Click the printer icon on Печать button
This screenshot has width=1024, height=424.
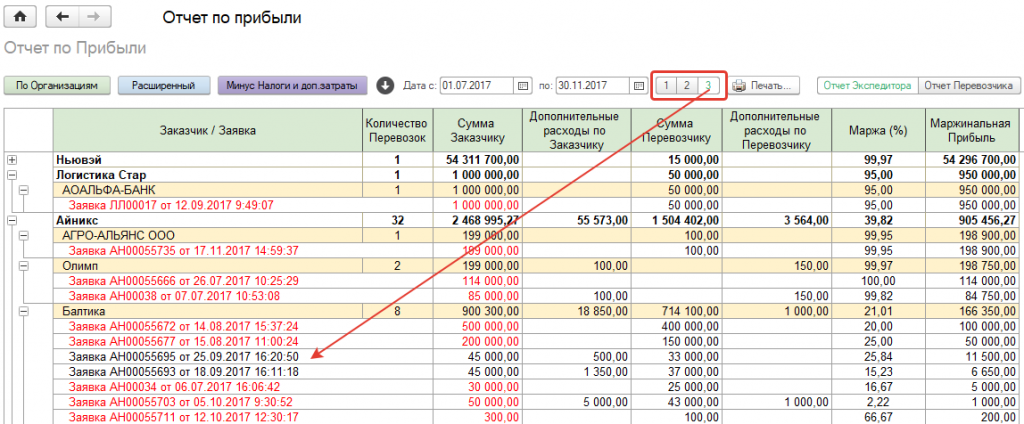739,86
